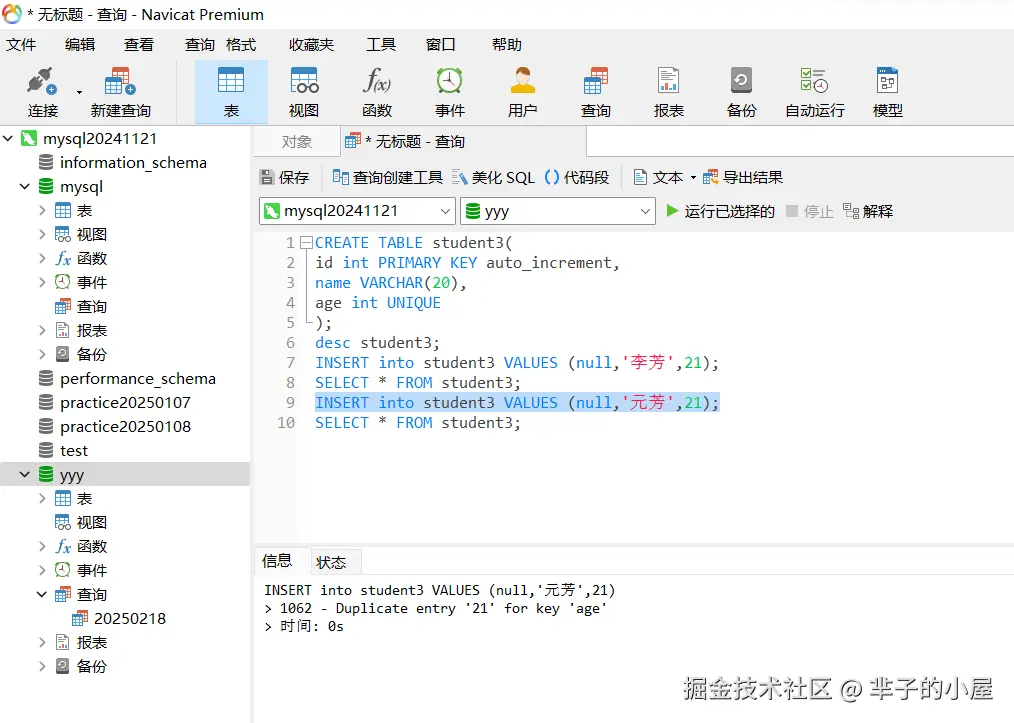Click the 时间: 0s message line
Image resolution: width=1014 pixels, height=723 pixels.
[304, 626]
